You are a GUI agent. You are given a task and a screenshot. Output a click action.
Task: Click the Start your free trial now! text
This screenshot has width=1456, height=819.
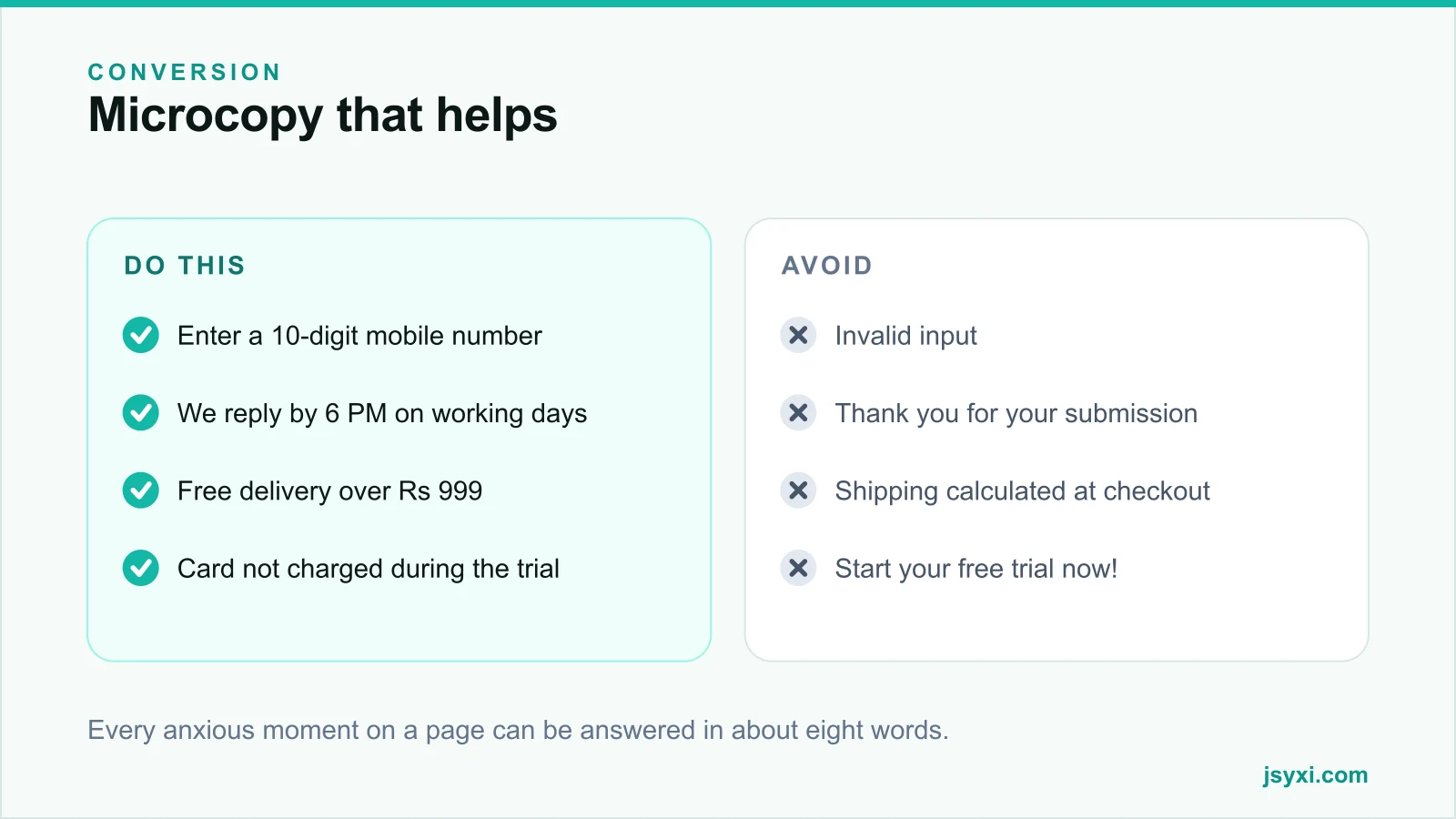pyautogui.click(x=976, y=569)
